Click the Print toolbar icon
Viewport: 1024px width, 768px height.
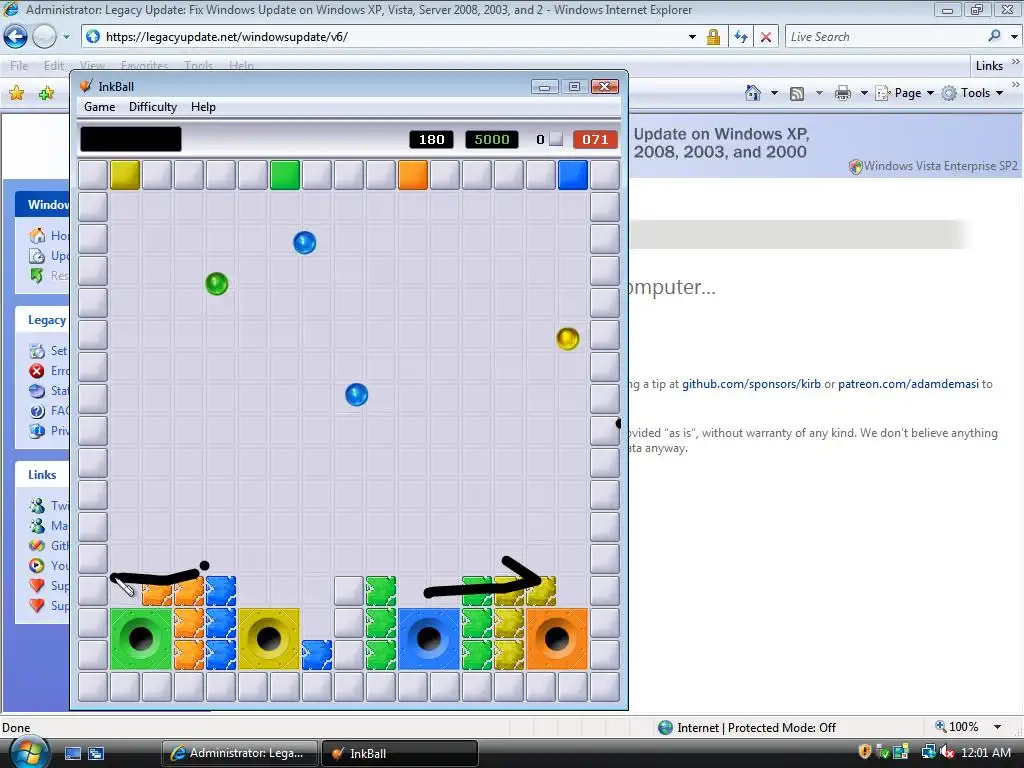click(x=843, y=93)
